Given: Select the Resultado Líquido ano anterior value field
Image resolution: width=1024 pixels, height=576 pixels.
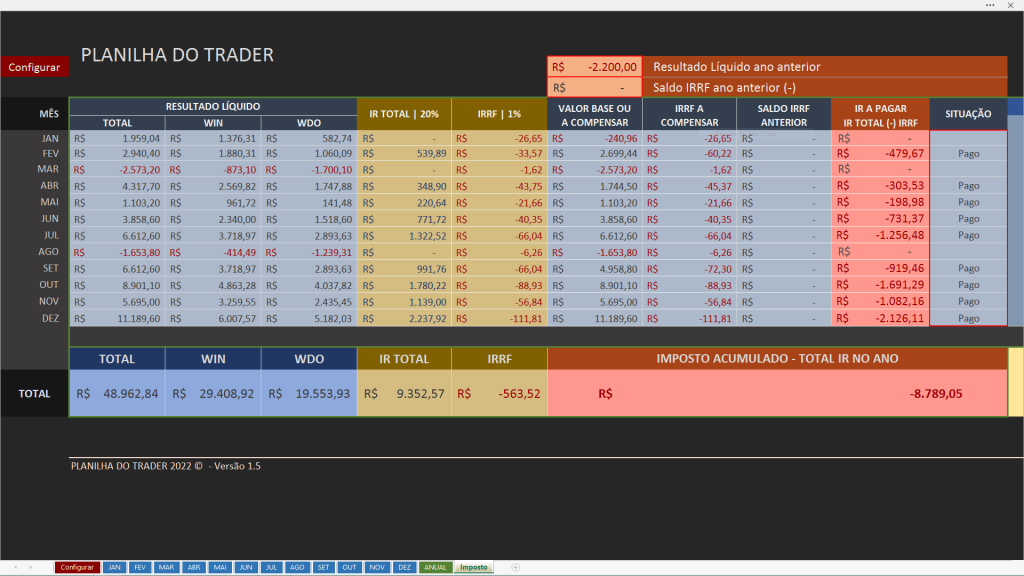Looking at the screenshot, I should pos(594,67).
